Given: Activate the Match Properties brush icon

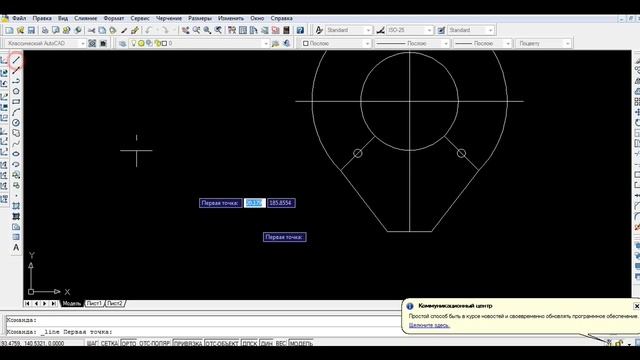Looking at the screenshot, I should [124, 30].
